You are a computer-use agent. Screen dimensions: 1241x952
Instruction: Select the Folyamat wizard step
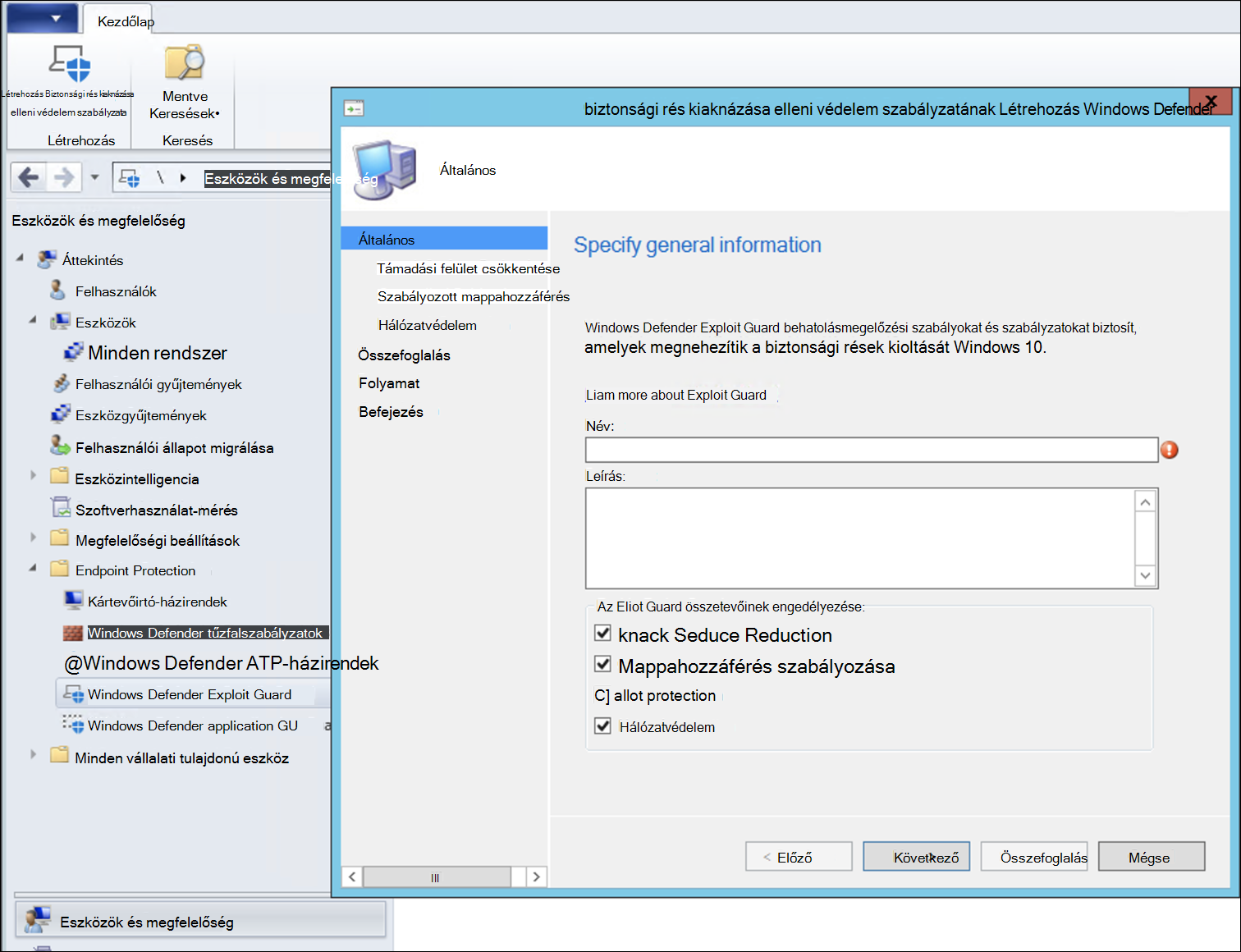[x=389, y=383]
